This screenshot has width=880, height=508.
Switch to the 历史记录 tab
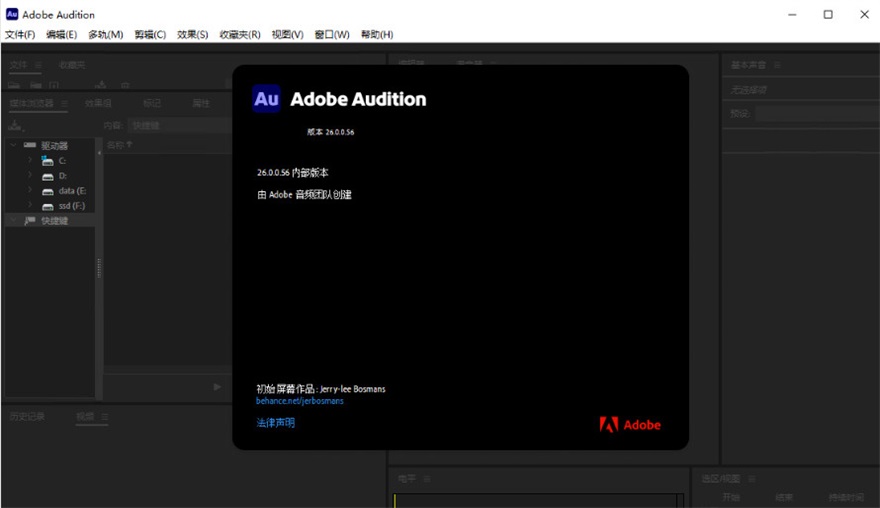pos(27,417)
